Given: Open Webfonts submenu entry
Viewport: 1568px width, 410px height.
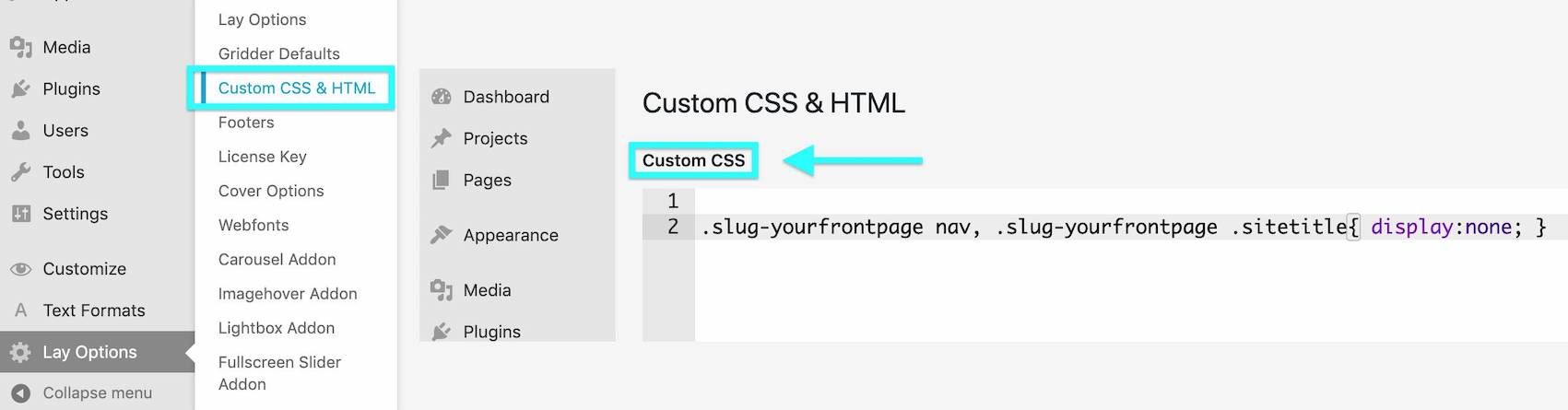Looking at the screenshot, I should 253,225.
